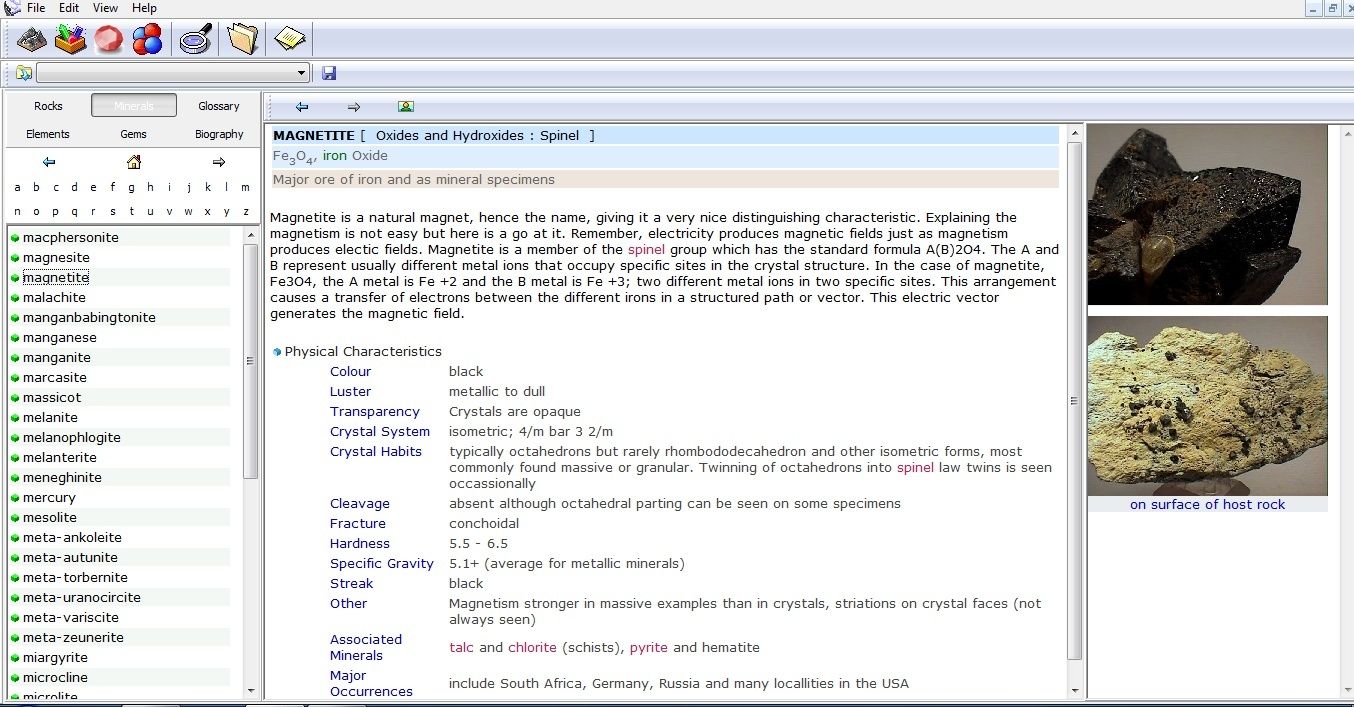1354x707 pixels.
Task: Follow the spinel link in Crystal Habits
Action: [915, 468]
